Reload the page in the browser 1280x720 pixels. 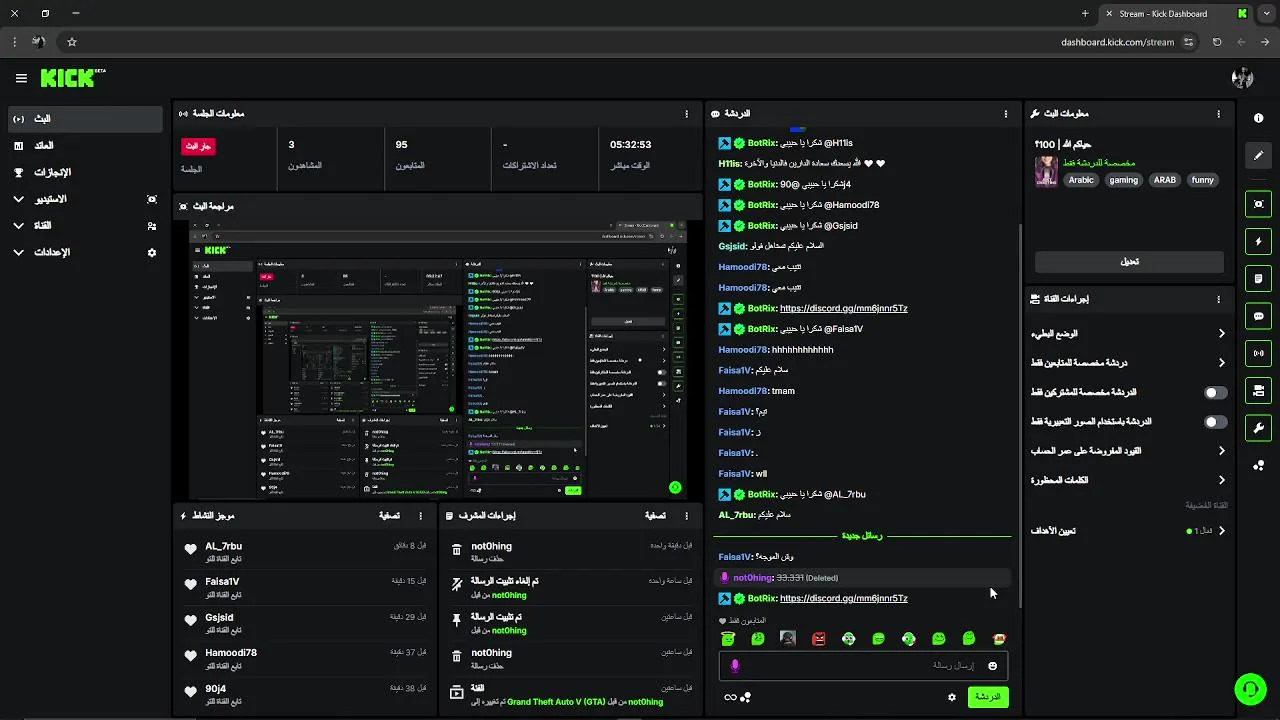click(x=1217, y=42)
